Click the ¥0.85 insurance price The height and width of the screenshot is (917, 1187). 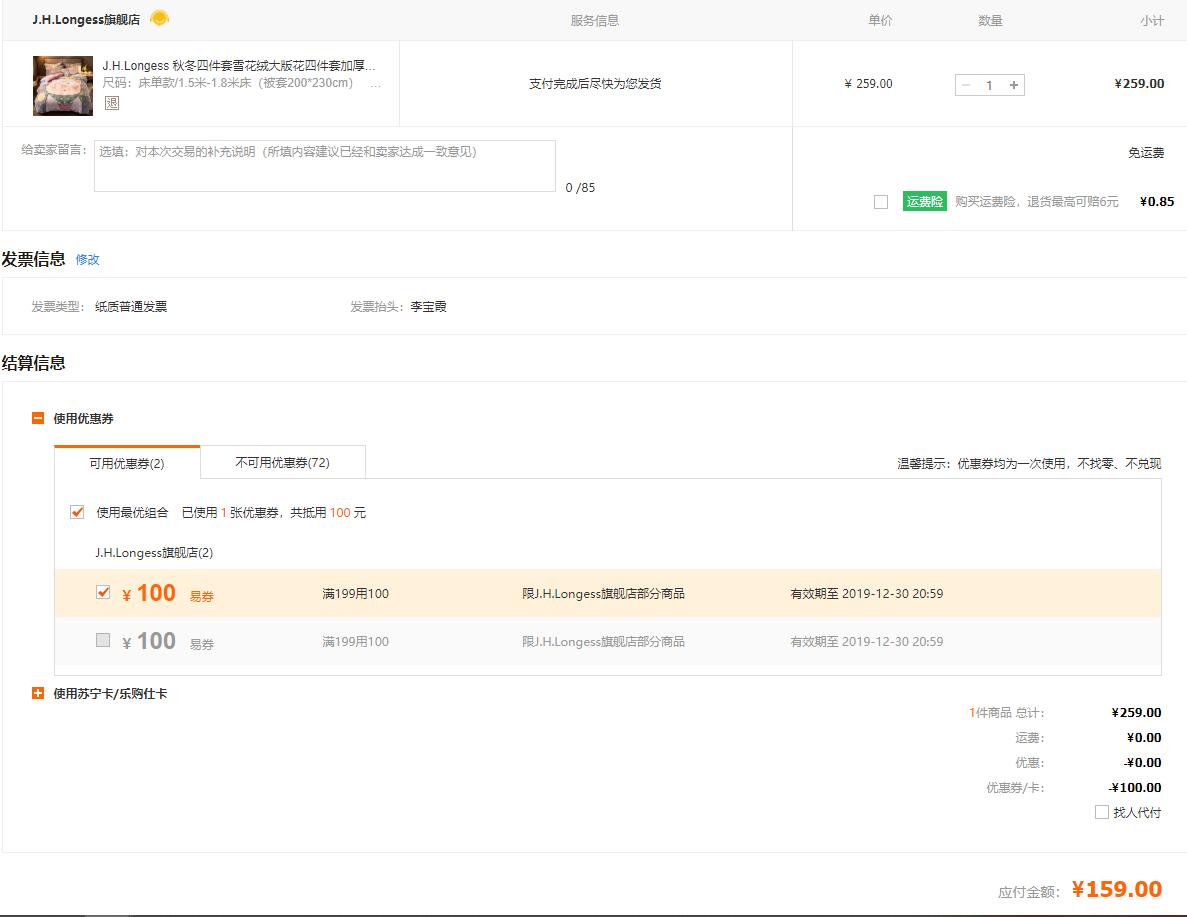[x=1157, y=201]
